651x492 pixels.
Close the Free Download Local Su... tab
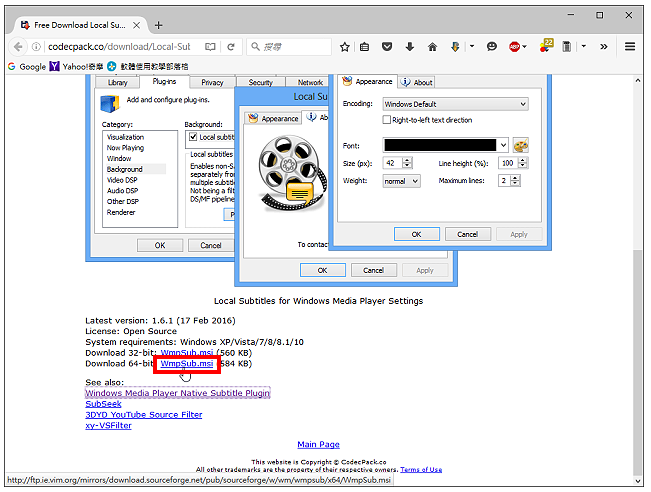coord(136,25)
